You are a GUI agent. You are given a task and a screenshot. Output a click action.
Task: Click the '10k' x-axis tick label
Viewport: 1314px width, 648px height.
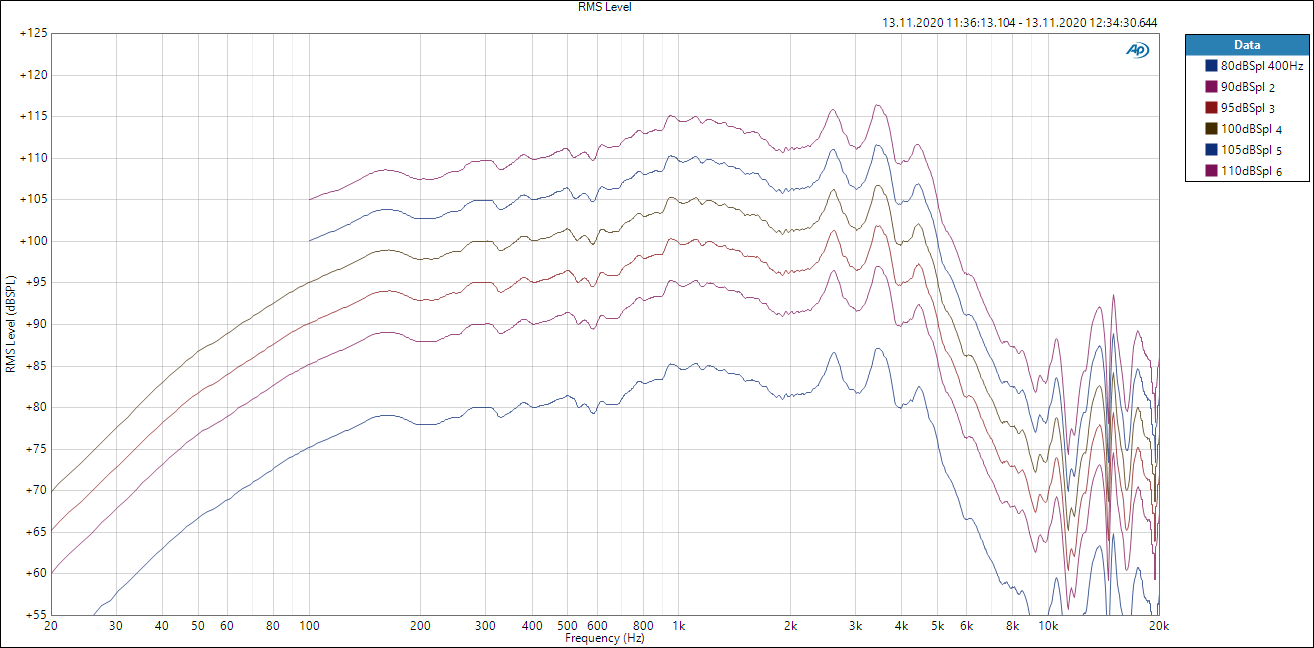coord(1047,626)
